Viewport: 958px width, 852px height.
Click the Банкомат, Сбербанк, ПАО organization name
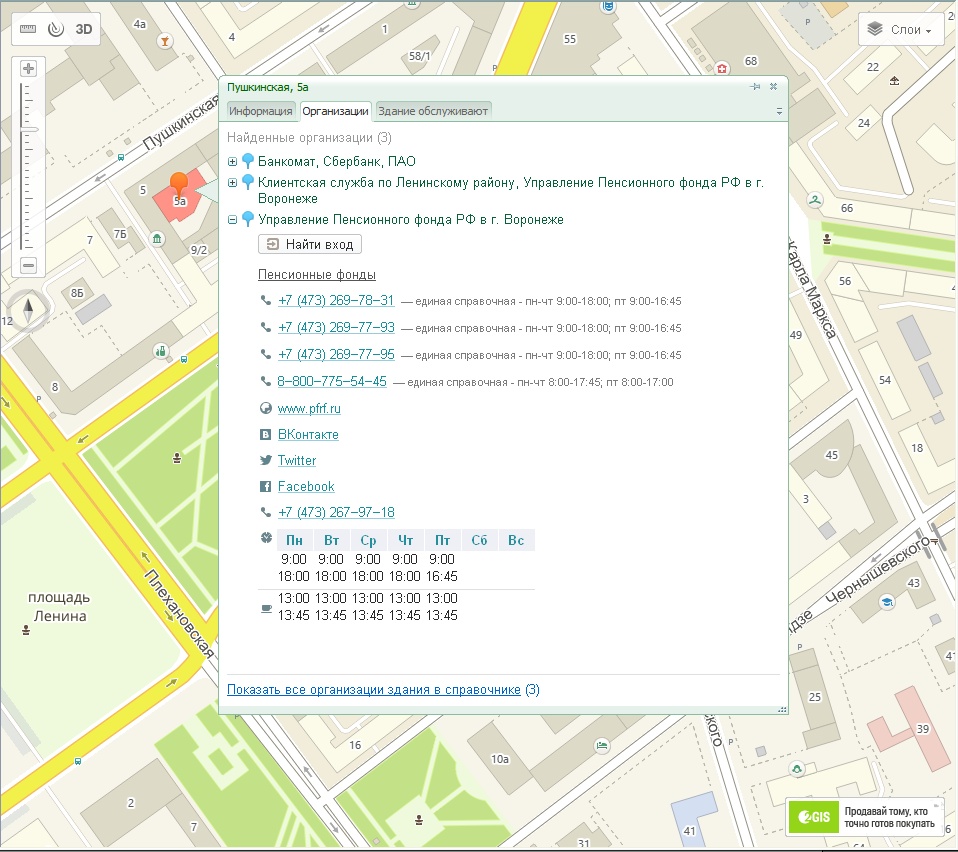tap(337, 162)
